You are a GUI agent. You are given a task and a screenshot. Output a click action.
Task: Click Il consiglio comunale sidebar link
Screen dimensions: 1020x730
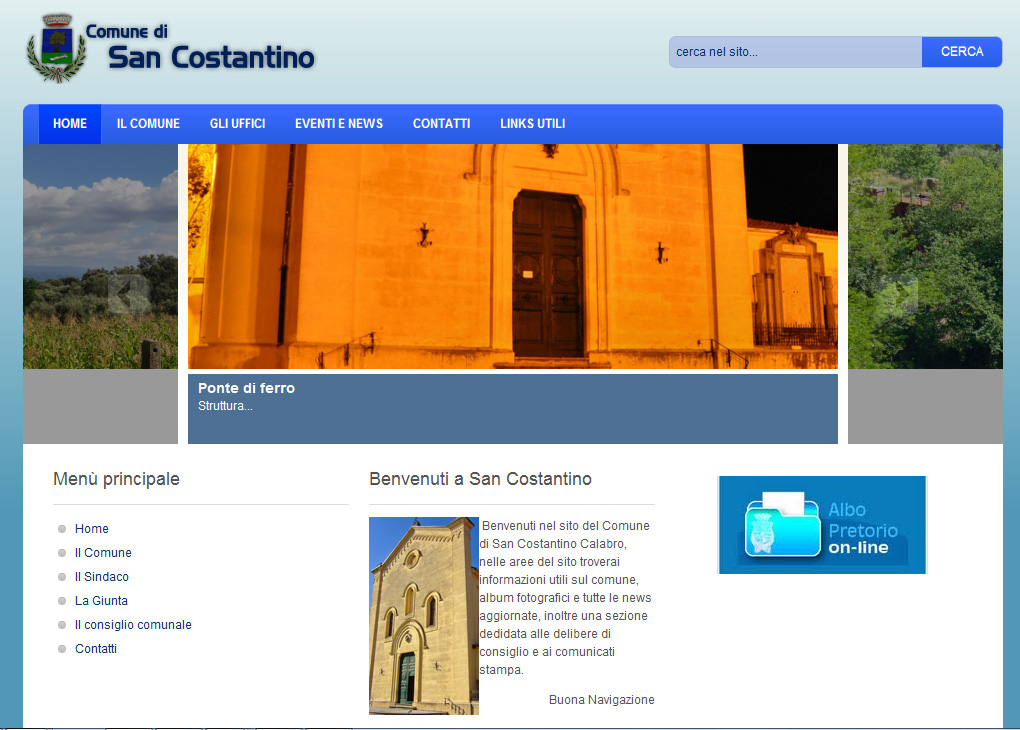click(133, 625)
